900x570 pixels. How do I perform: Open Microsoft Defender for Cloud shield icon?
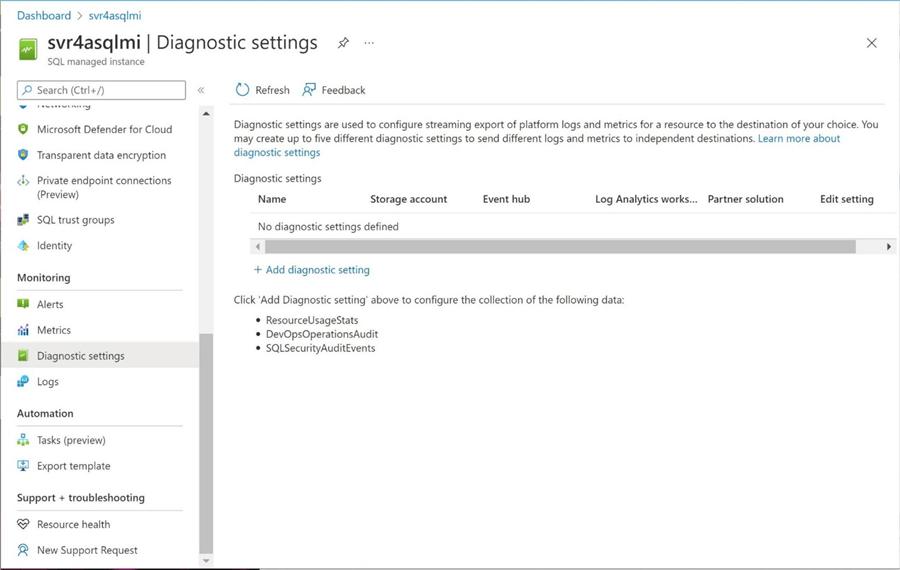(23, 129)
